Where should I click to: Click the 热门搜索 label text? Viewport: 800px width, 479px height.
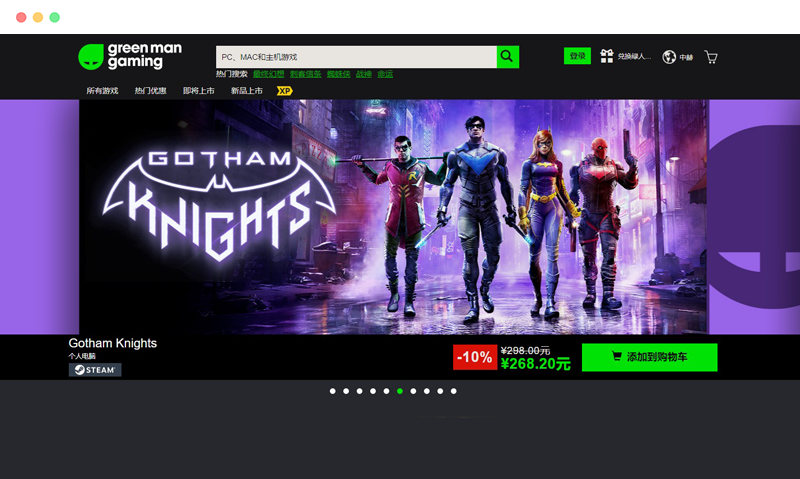232,74
